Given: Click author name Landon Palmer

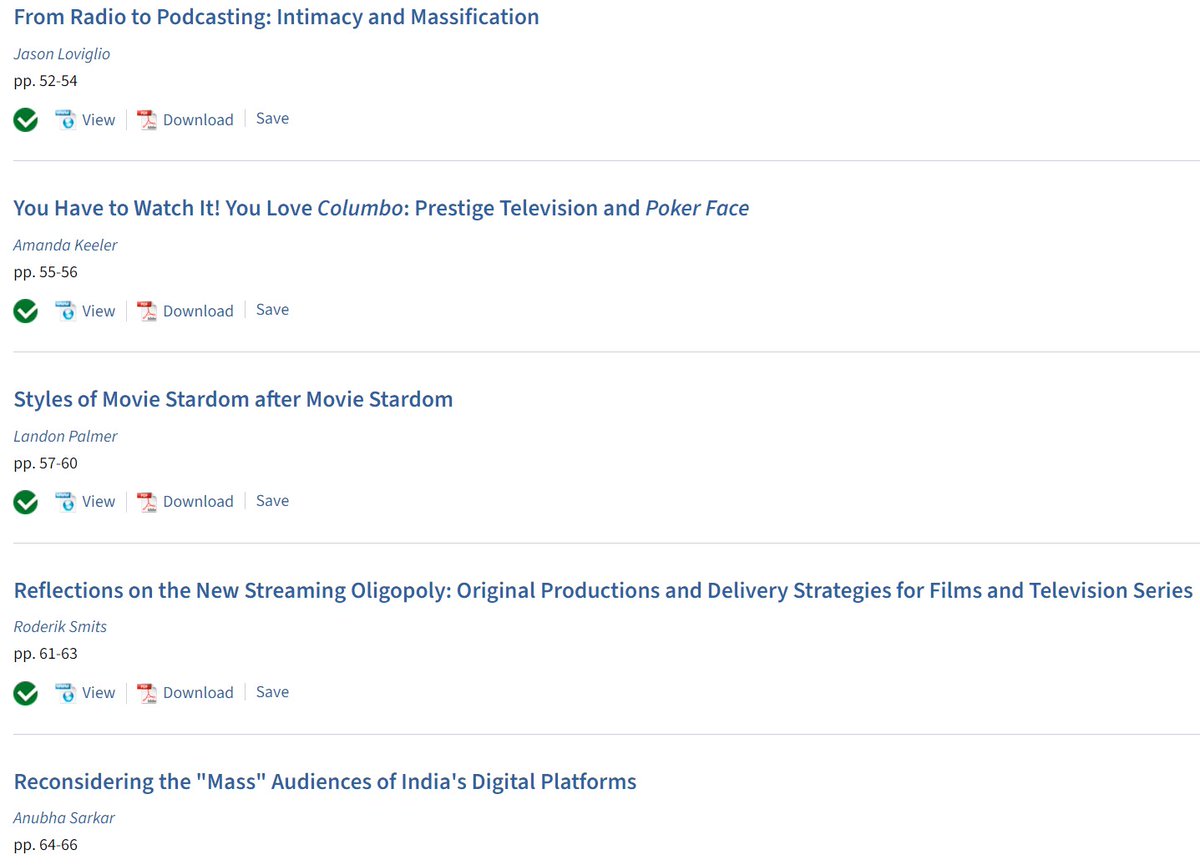Looking at the screenshot, I should click(x=65, y=436).
